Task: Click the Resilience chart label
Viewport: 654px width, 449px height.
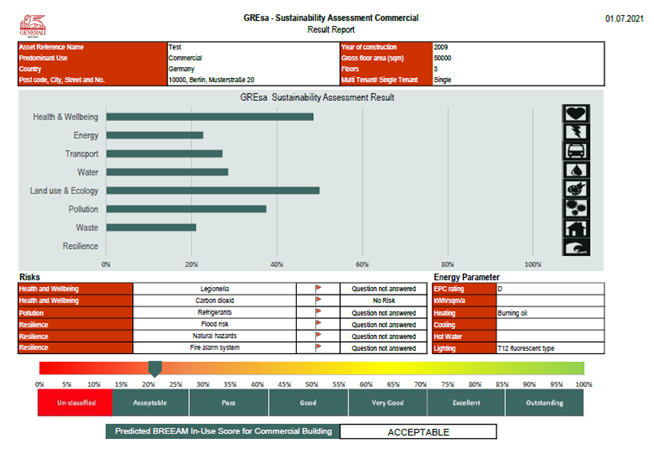Action: (80, 246)
